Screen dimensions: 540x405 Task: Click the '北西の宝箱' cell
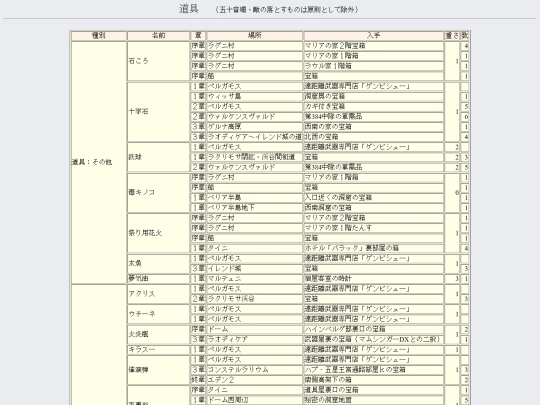(374, 137)
